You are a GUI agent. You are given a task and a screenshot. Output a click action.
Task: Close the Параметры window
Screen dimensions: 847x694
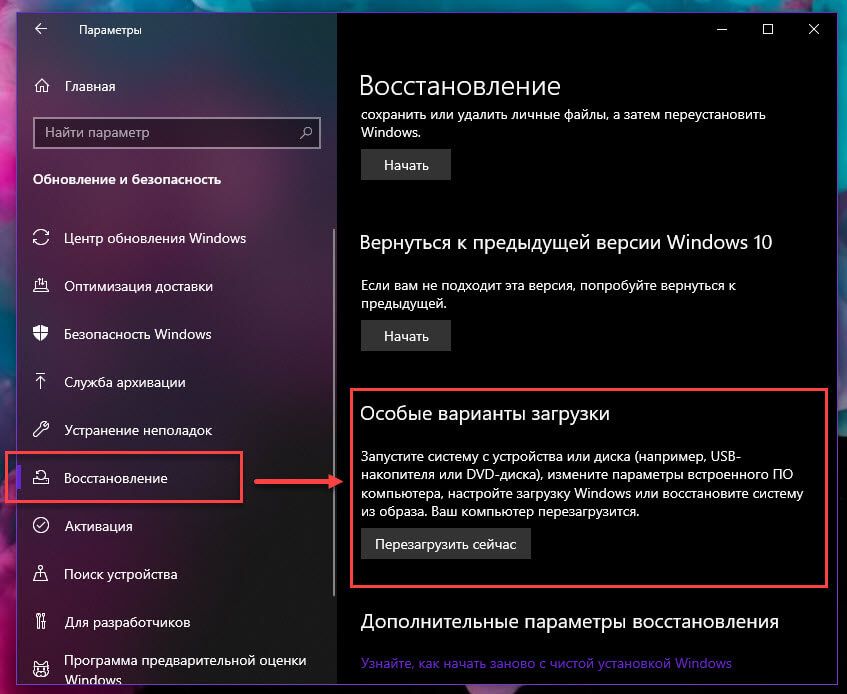[x=814, y=29]
